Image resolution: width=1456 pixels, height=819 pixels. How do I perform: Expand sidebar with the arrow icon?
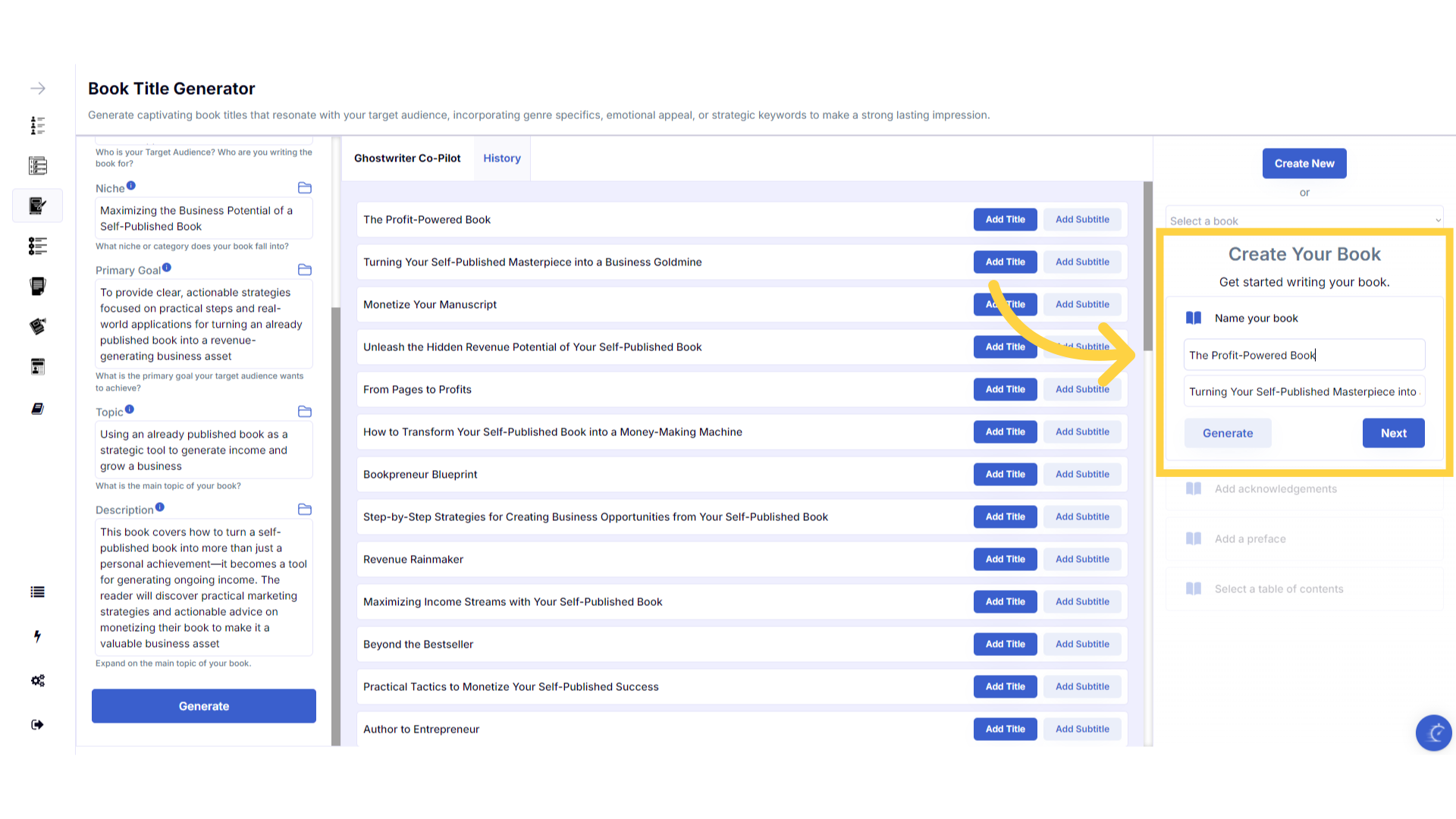[x=38, y=89]
